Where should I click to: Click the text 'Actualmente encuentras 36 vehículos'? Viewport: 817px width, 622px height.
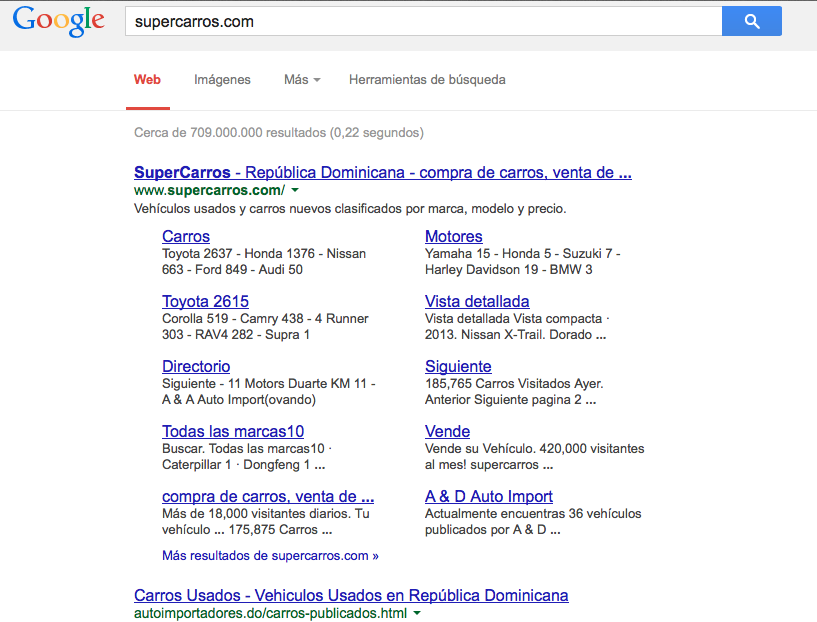[533, 514]
